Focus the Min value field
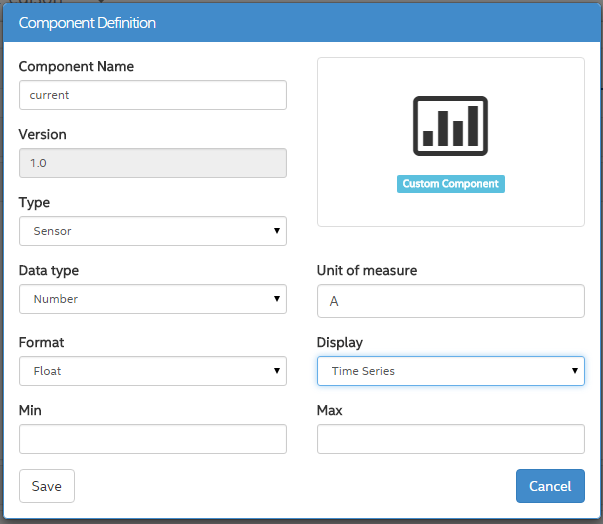This screenshot has height=524, width=603. 152,439
